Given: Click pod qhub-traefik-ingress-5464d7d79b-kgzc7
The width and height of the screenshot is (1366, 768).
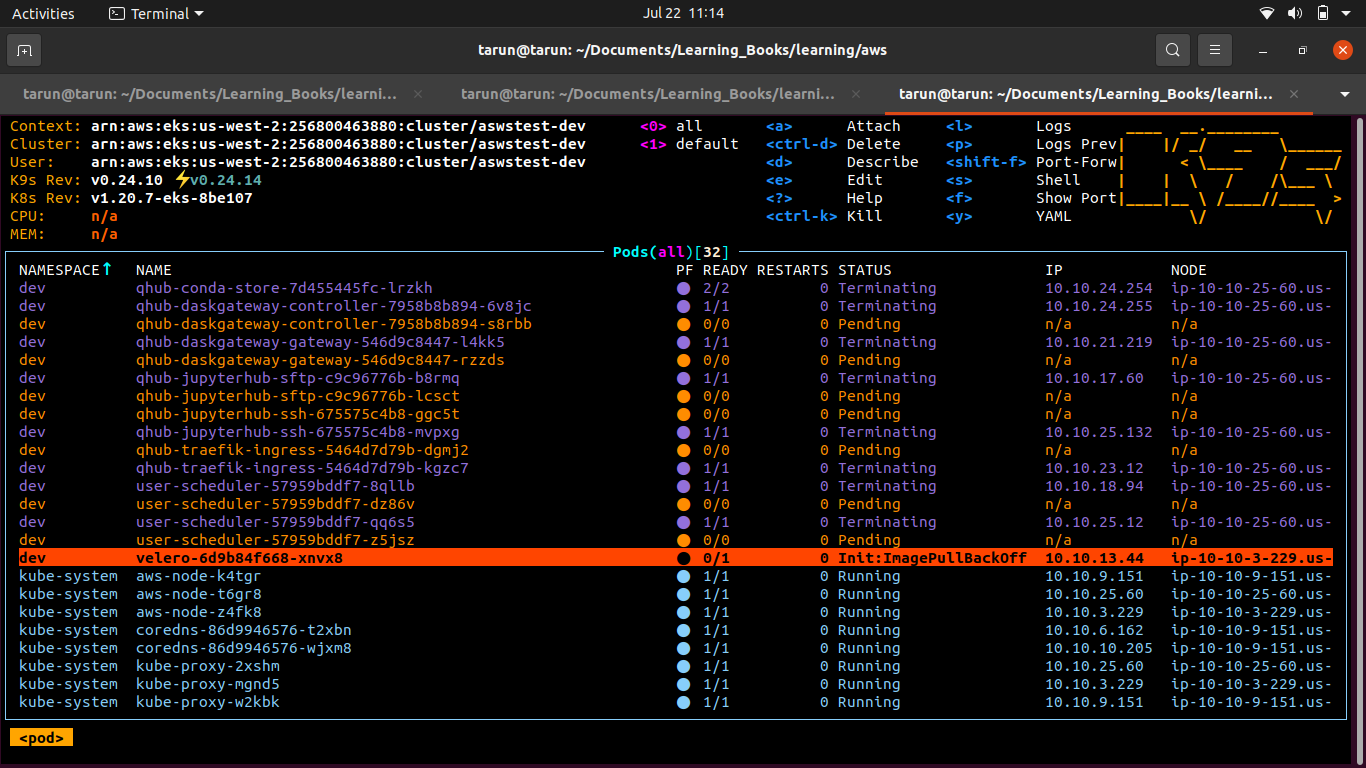Looking at the screenshot, I should [302, 468].
